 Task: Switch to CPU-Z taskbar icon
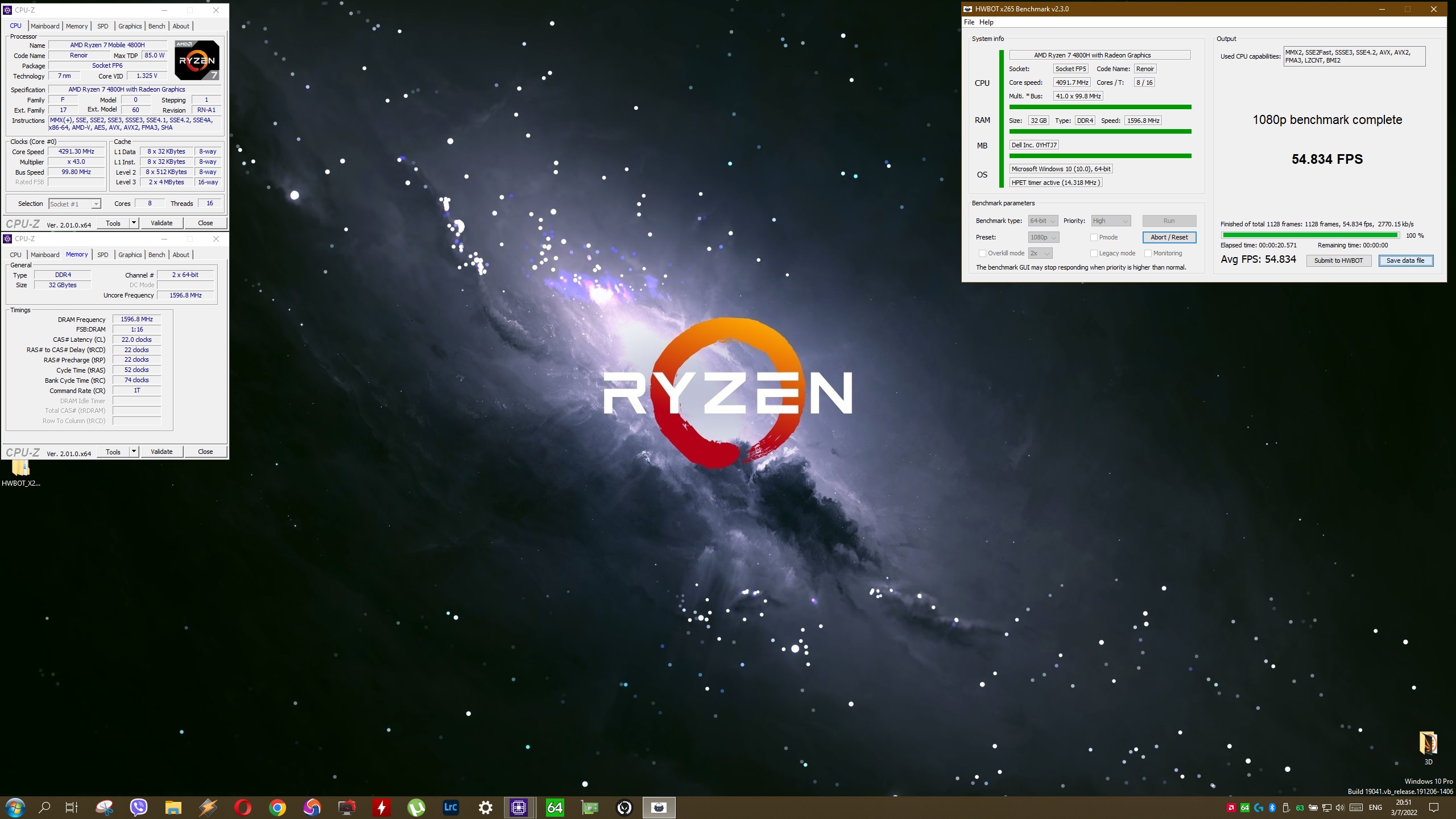519,807
